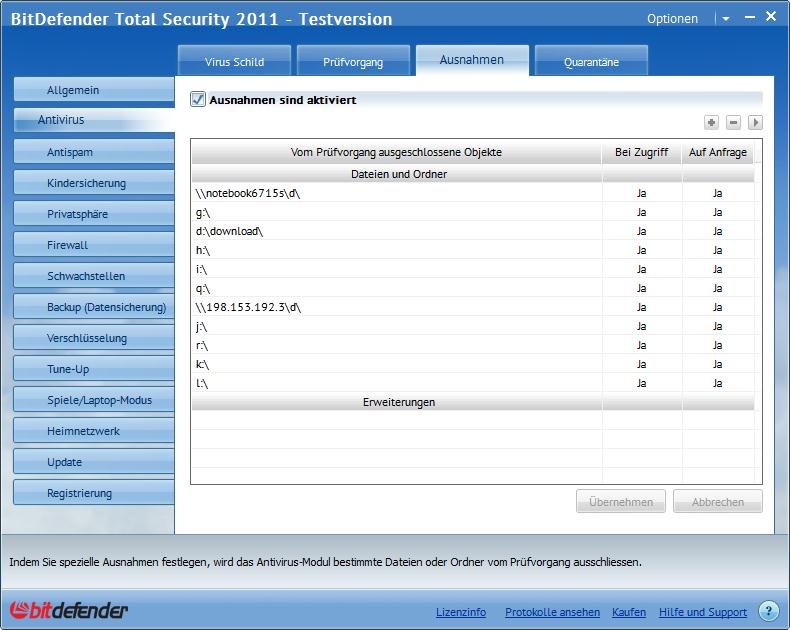Open the blue help question mark icon
Image resolution: width=790 pixels, height=630 pixels.
point(768,611)
